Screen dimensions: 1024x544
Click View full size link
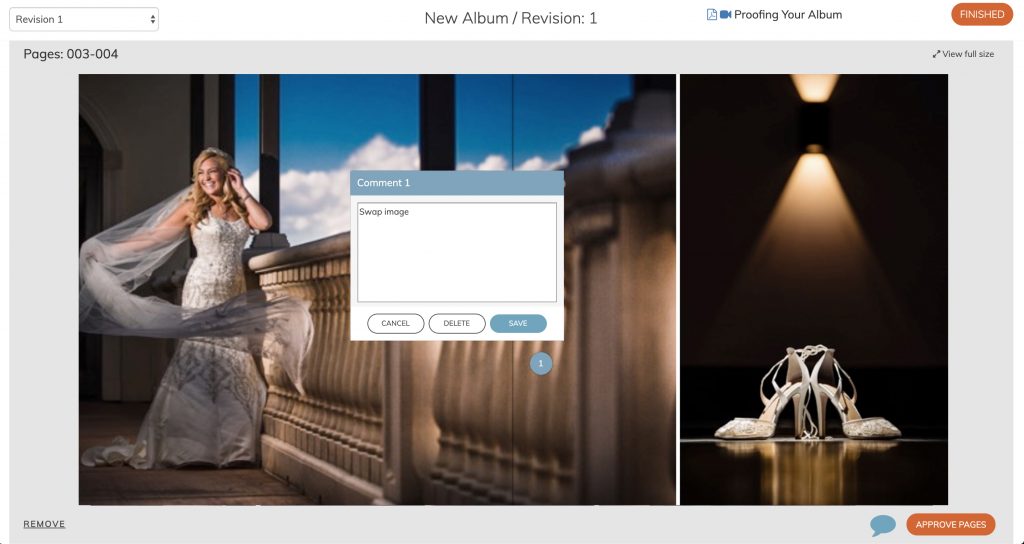968,54
